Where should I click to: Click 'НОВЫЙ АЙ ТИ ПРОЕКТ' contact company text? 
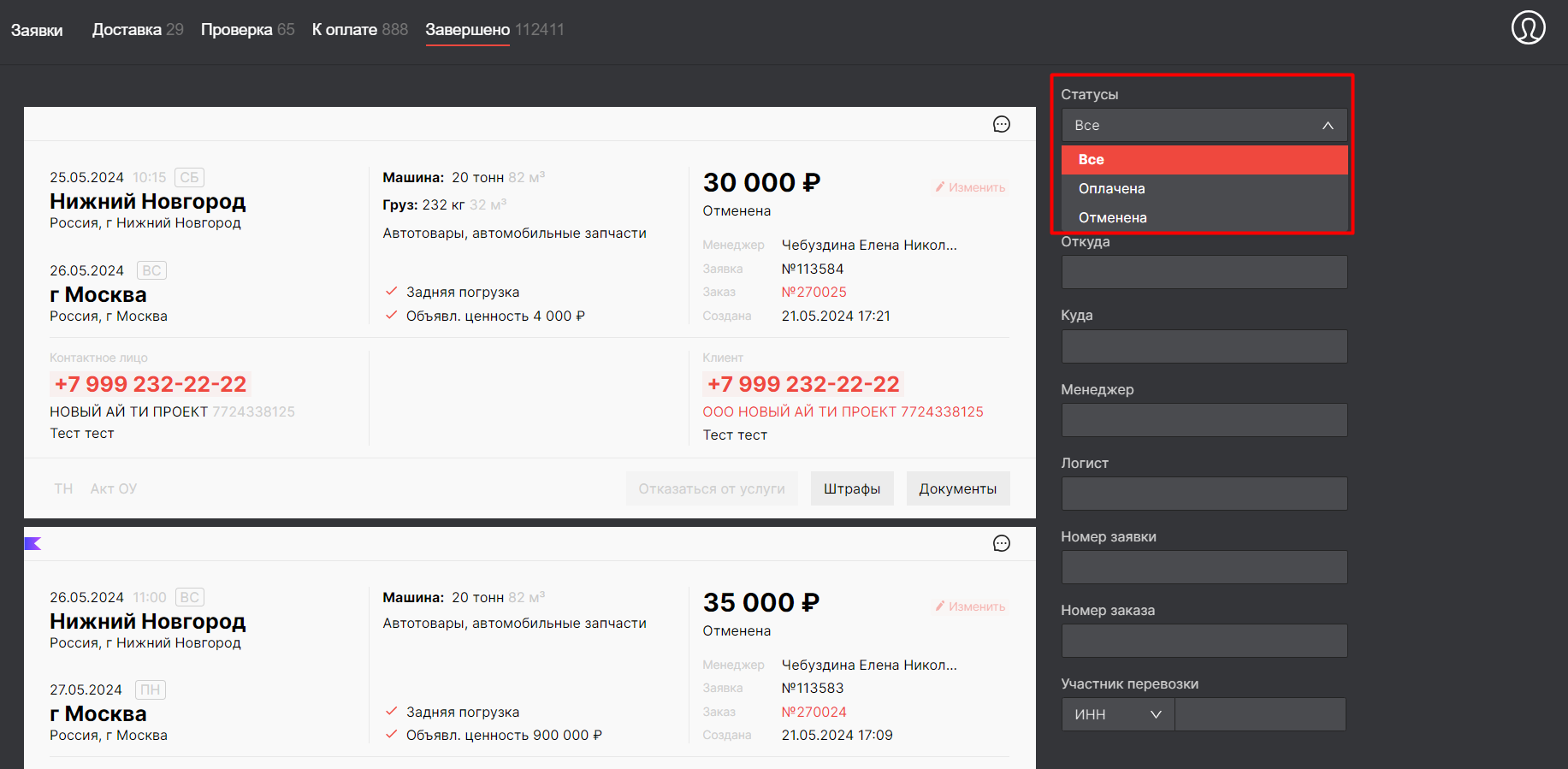[x=128, y=412]
